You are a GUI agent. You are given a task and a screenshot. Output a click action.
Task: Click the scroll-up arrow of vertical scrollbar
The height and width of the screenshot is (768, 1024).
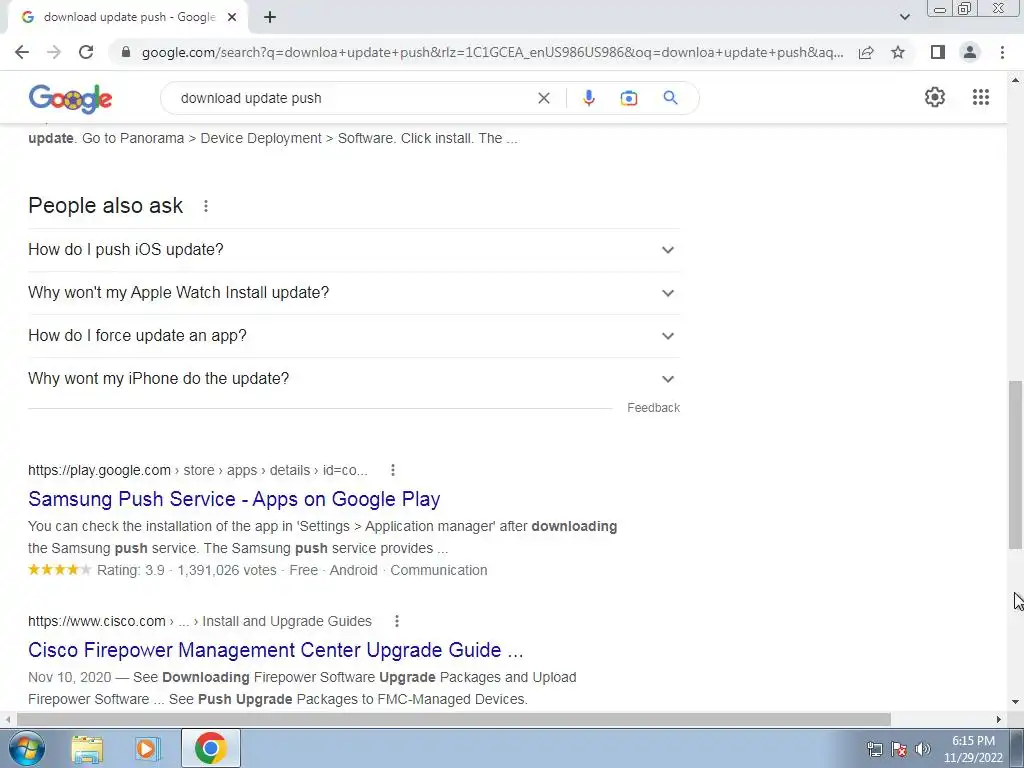tap(1016, 80)
